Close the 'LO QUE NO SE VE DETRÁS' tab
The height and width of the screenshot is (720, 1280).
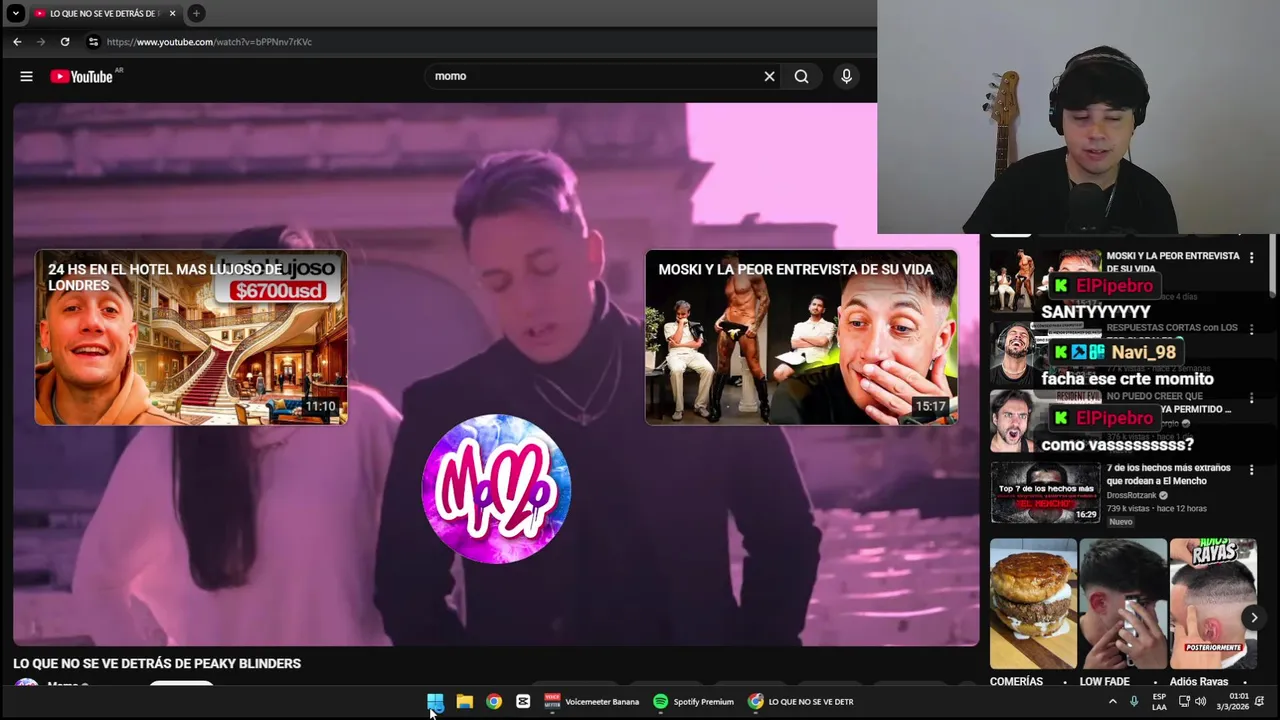[x=172, y=13]
